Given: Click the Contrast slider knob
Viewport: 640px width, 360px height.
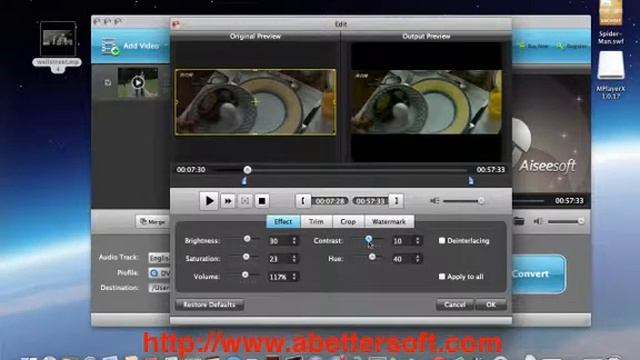Looking at the screenshot, I should tap(369, 239).
